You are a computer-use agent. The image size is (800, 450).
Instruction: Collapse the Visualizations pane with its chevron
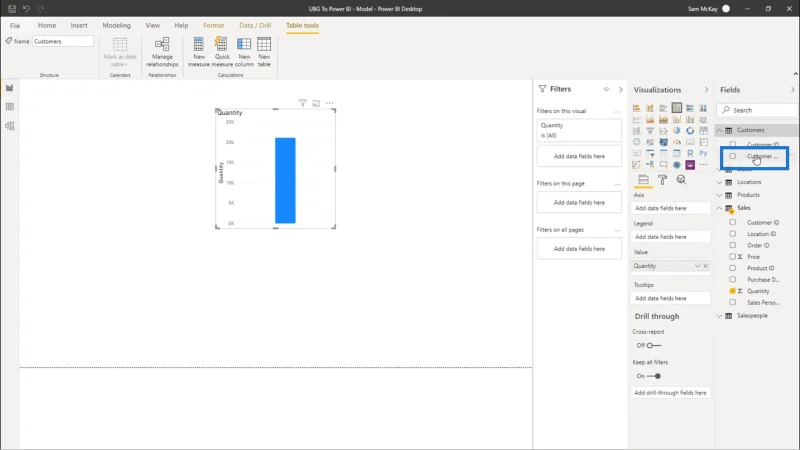706,90
